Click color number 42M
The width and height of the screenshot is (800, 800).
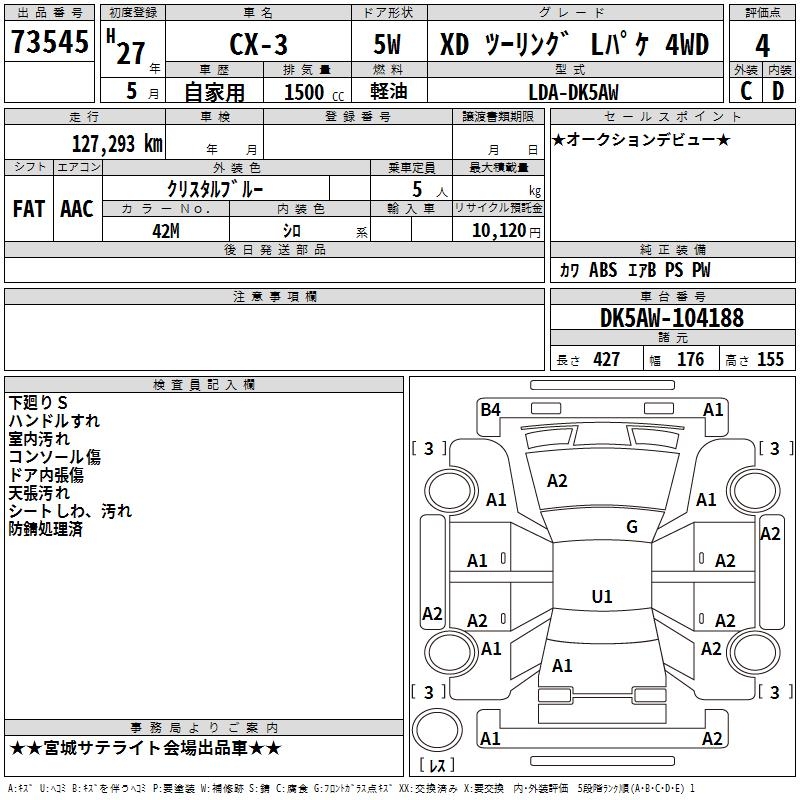[x=166, y=231]
